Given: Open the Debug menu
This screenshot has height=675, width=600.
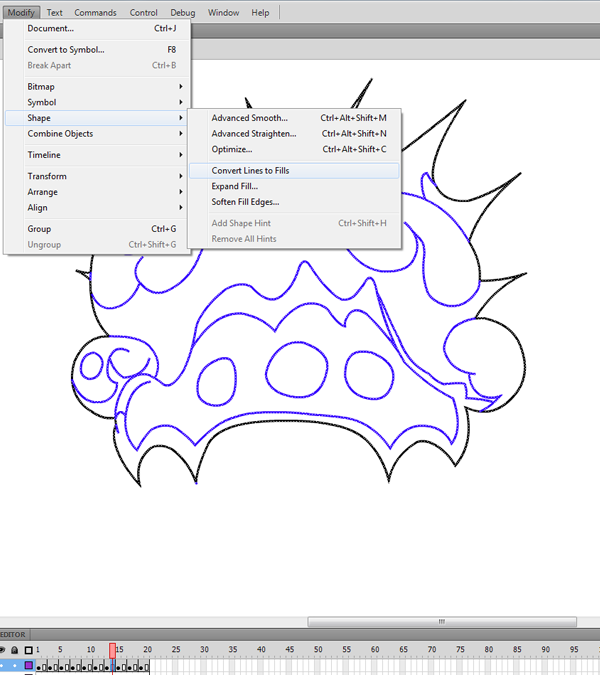Looking at the screenshot, I should click(x=182, y=12).
